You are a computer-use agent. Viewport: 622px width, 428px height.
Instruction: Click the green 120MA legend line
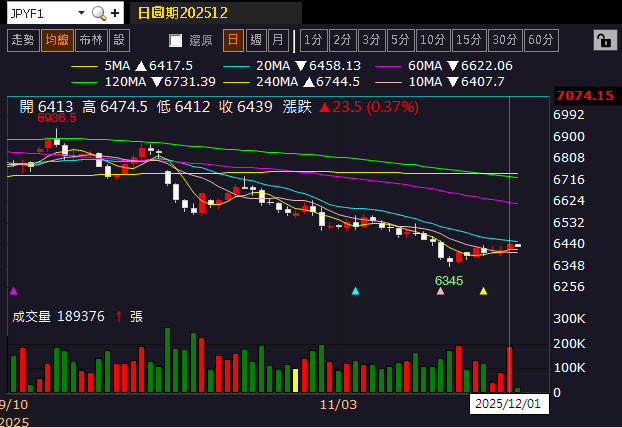[x=86, y=81]
